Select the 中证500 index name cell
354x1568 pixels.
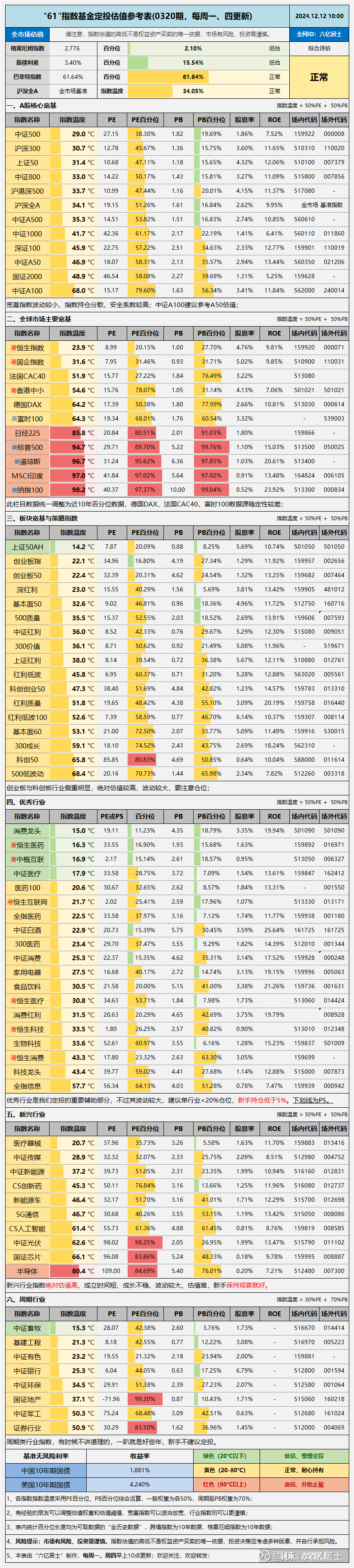click(x=27, y=134)
